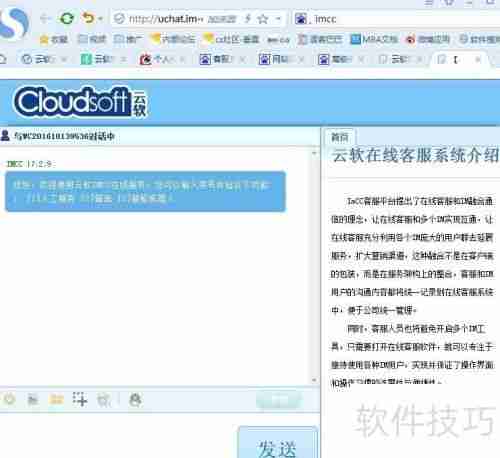The height and width of the screenshot is (458, 500).
Task: Open the dropdown beside the undo arrow
Action: (101, 18)
